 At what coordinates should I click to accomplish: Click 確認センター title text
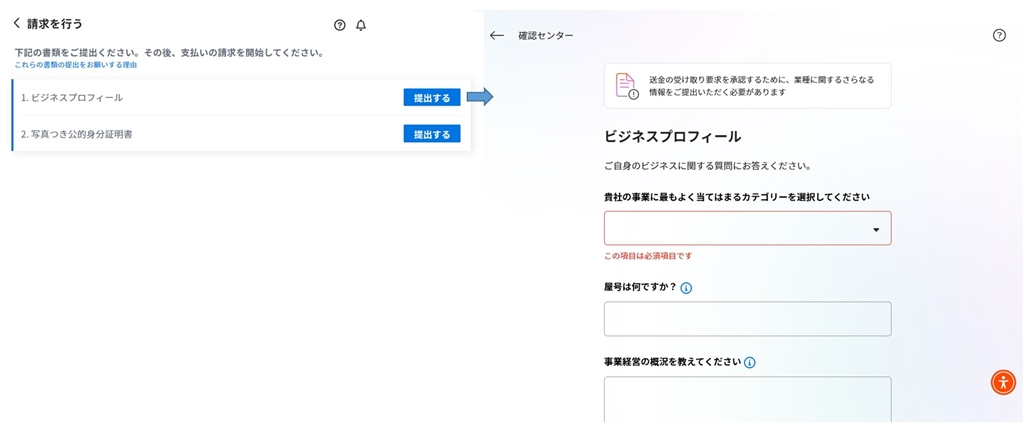tap(546, 36)
